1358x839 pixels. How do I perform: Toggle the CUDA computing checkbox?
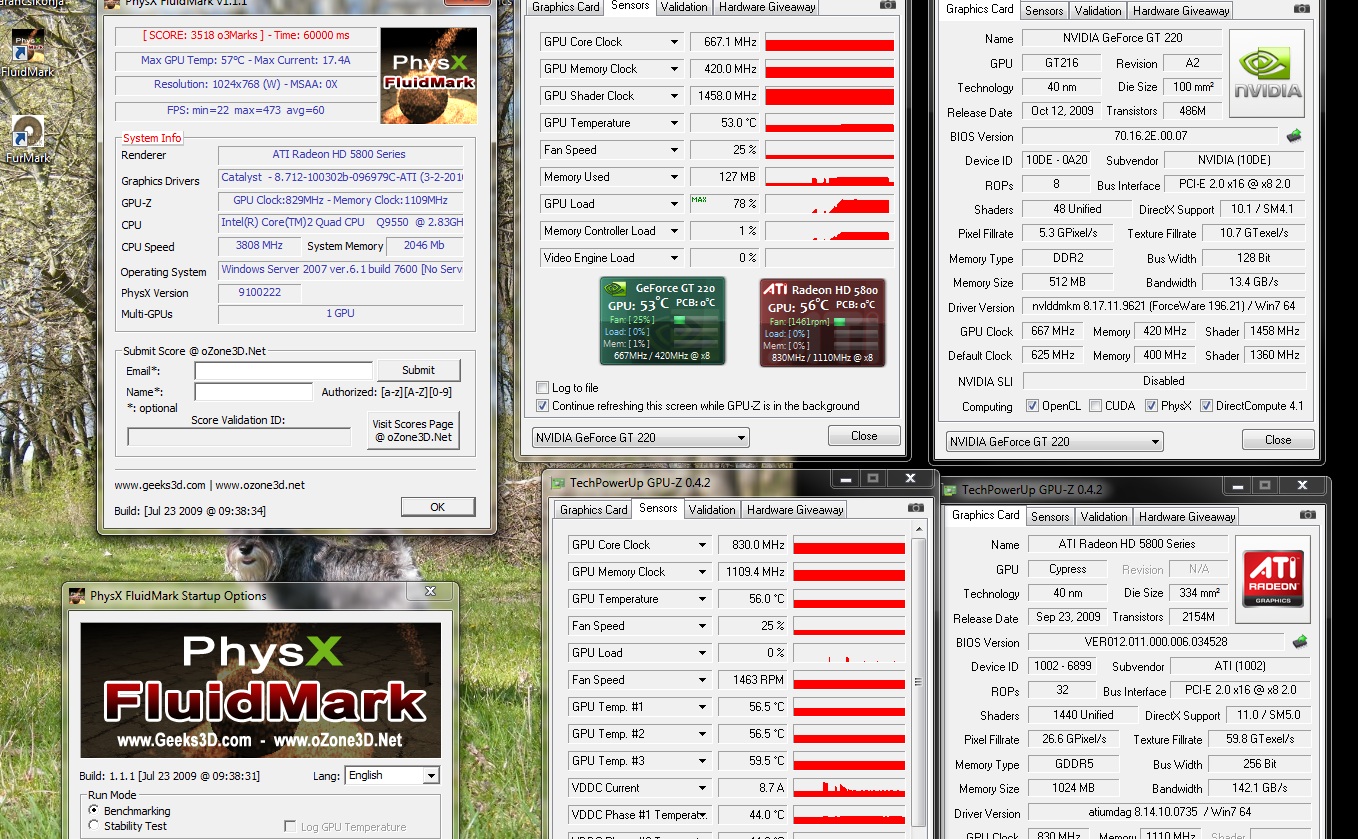tap(1096, 406)
